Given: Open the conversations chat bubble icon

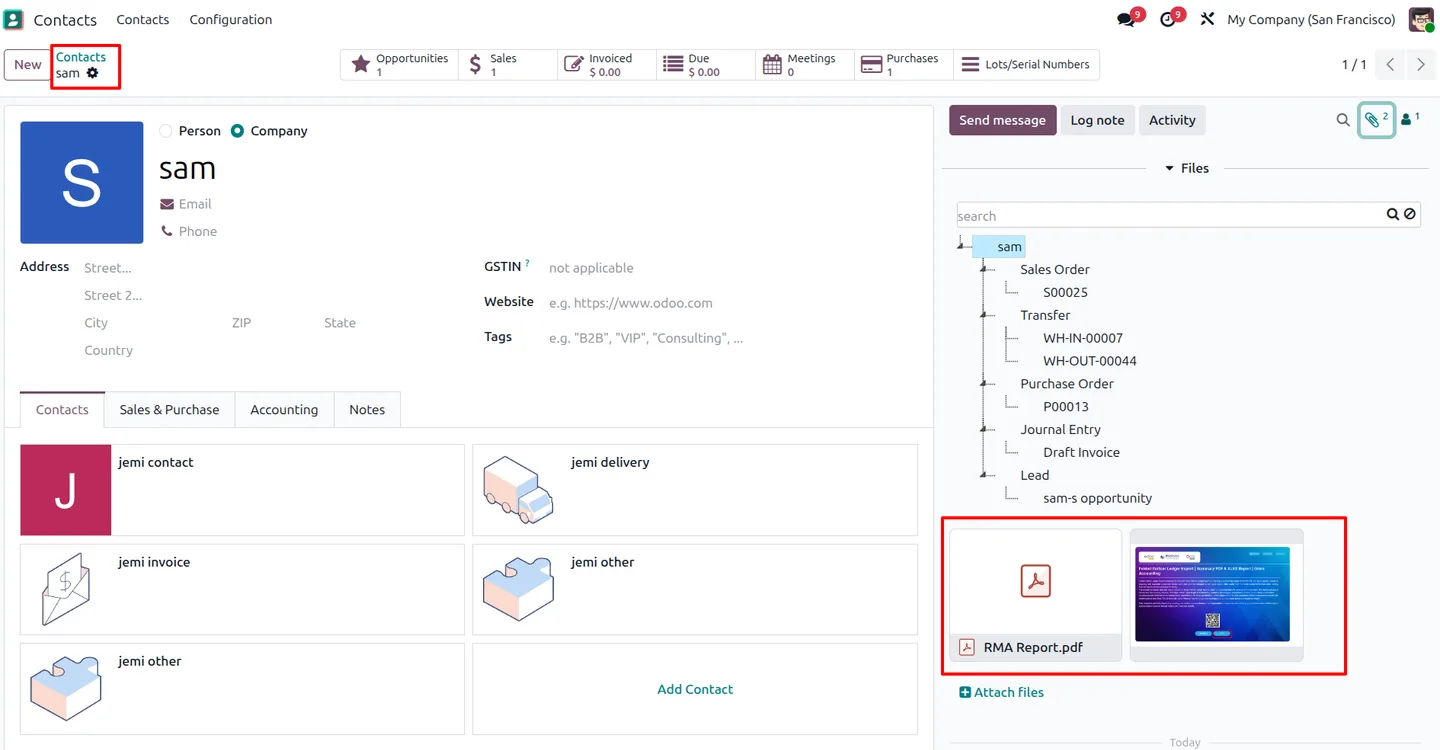Looking at the screenshot, I should pyautogui.click(x=1127, y=20).
